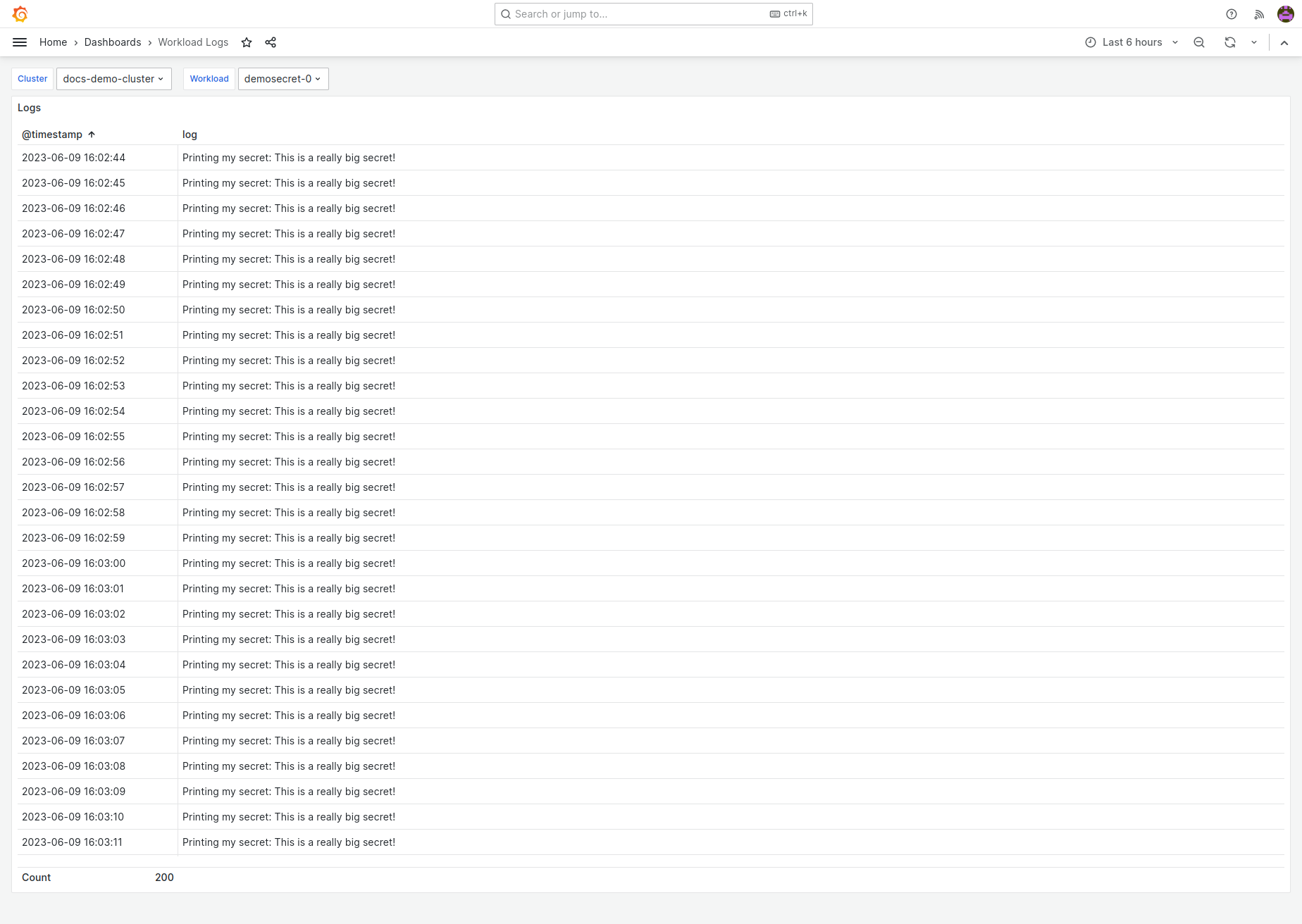Zoom out the time range
Screen dimensions: 1302x924
click(1199, 42)
